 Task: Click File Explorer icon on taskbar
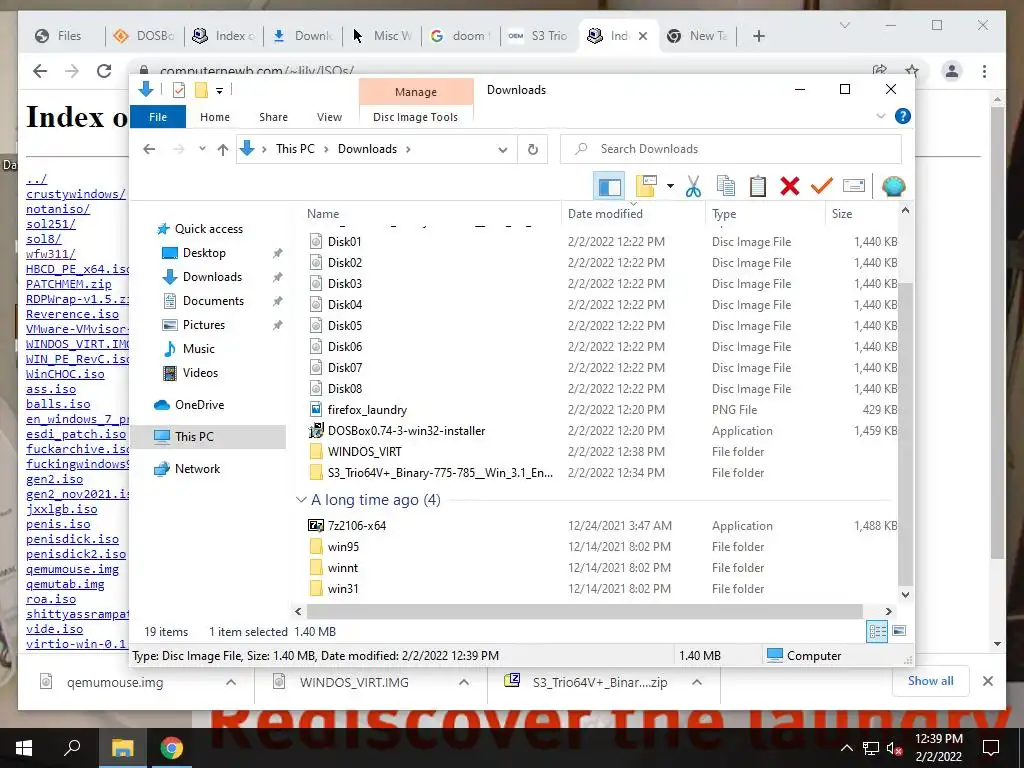coord(122,748)
